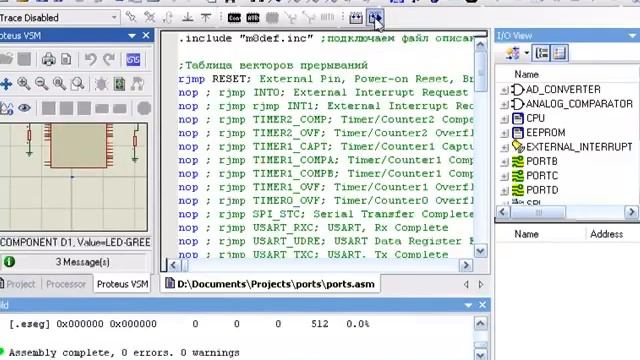The width and height of the screenshot is (640, 360).
Task: Toggle the eye visibility icon in Proteus VSM
Action: coord(24,108)
